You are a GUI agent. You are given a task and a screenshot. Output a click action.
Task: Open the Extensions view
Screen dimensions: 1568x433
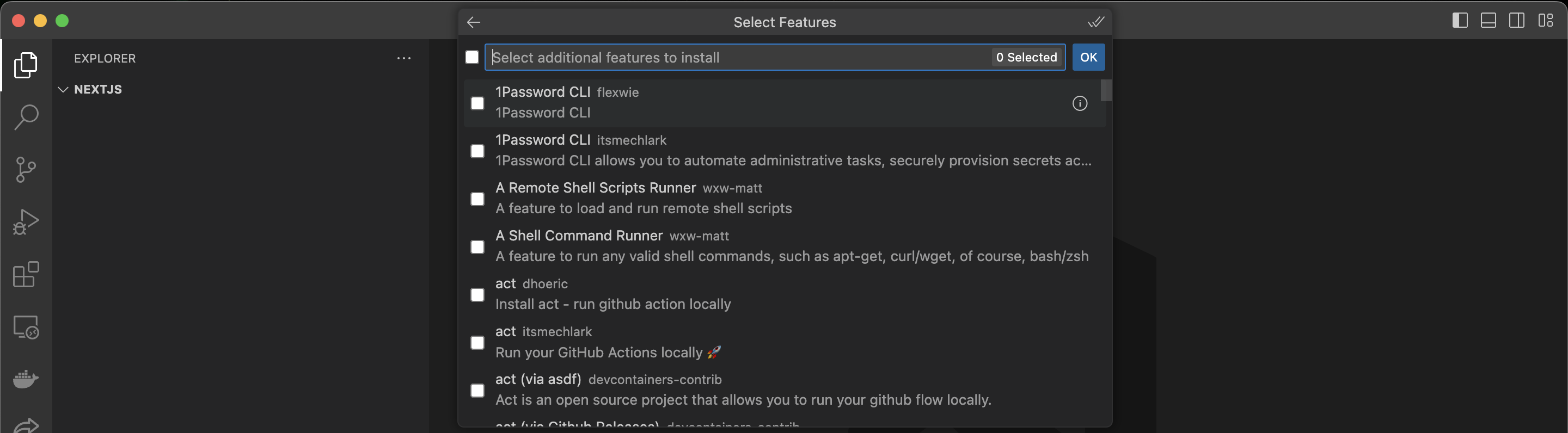(26, 274)
